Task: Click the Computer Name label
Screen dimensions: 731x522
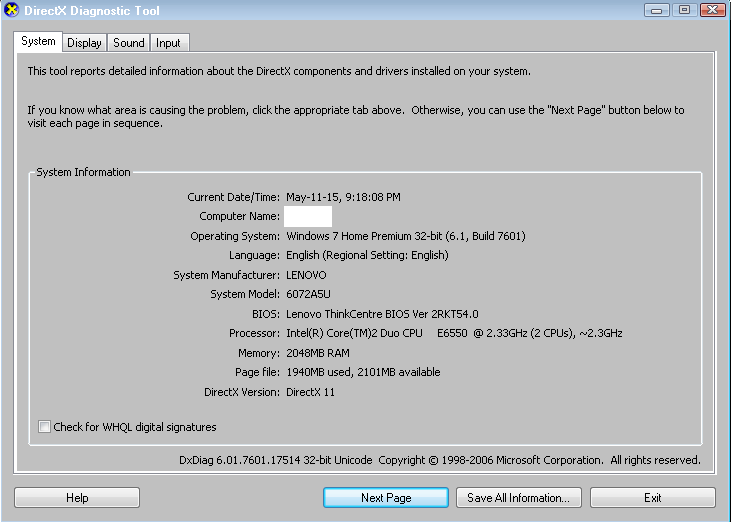Action: coord(239,216)
